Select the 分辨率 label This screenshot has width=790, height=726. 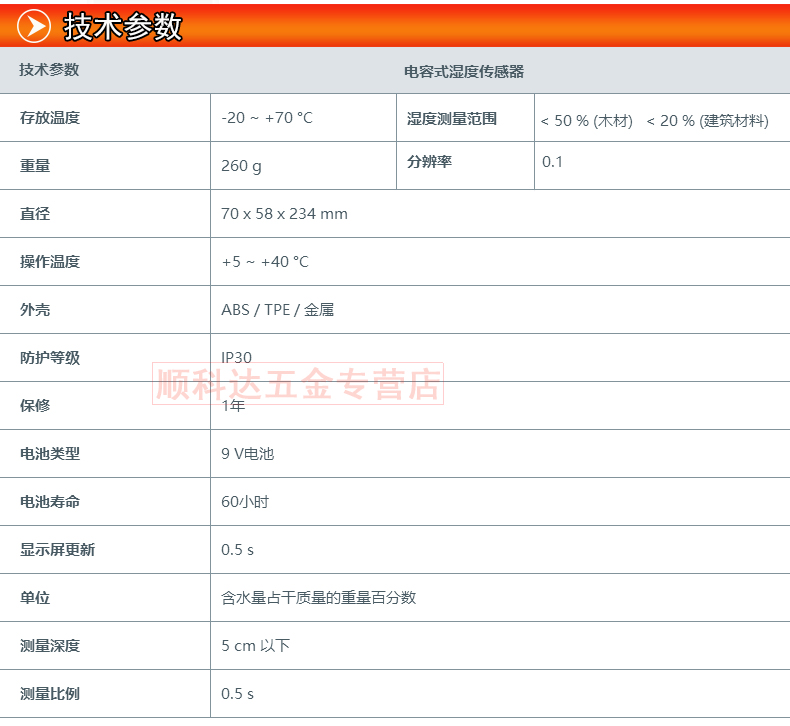429,162
